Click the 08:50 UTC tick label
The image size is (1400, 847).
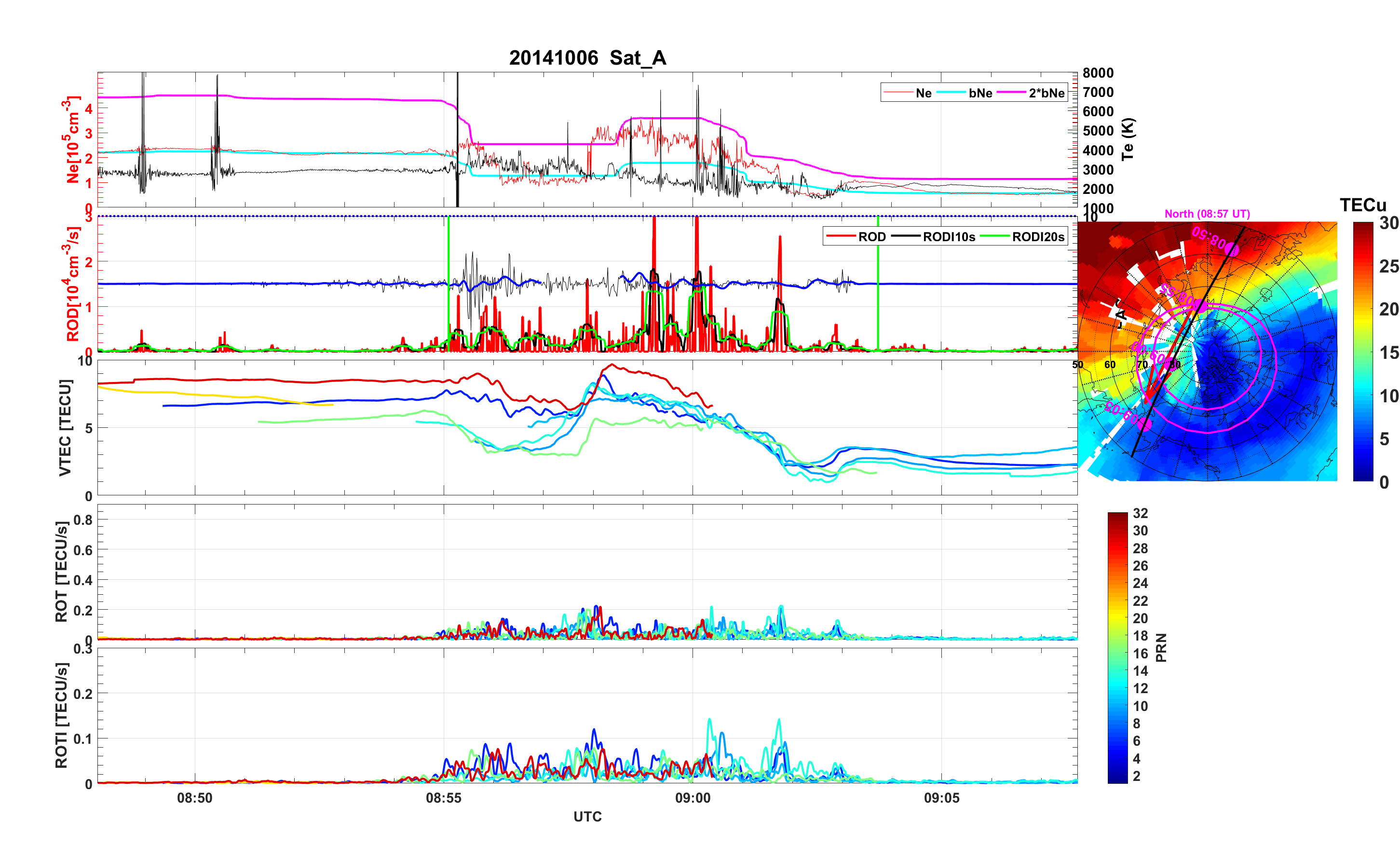click(194, 797)
